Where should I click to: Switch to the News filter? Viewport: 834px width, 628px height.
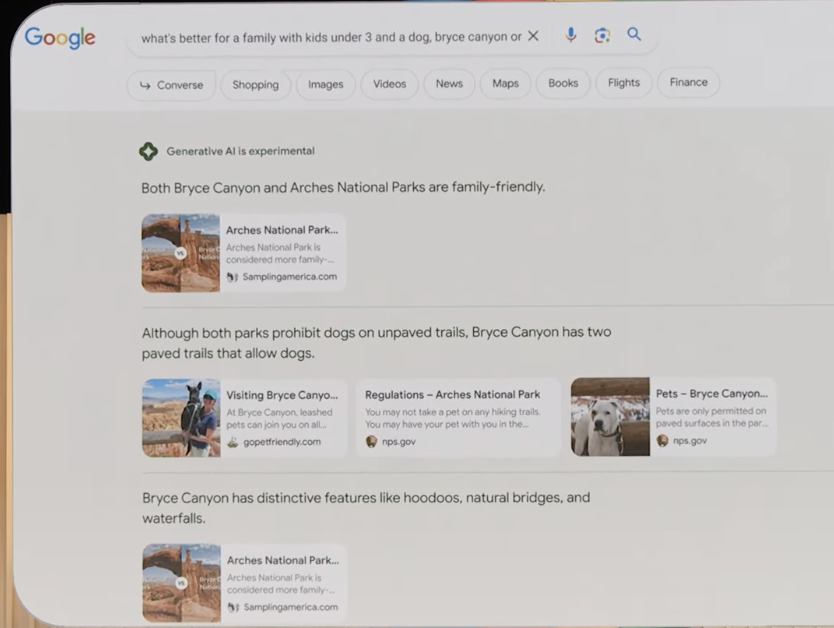coord(449,83)
